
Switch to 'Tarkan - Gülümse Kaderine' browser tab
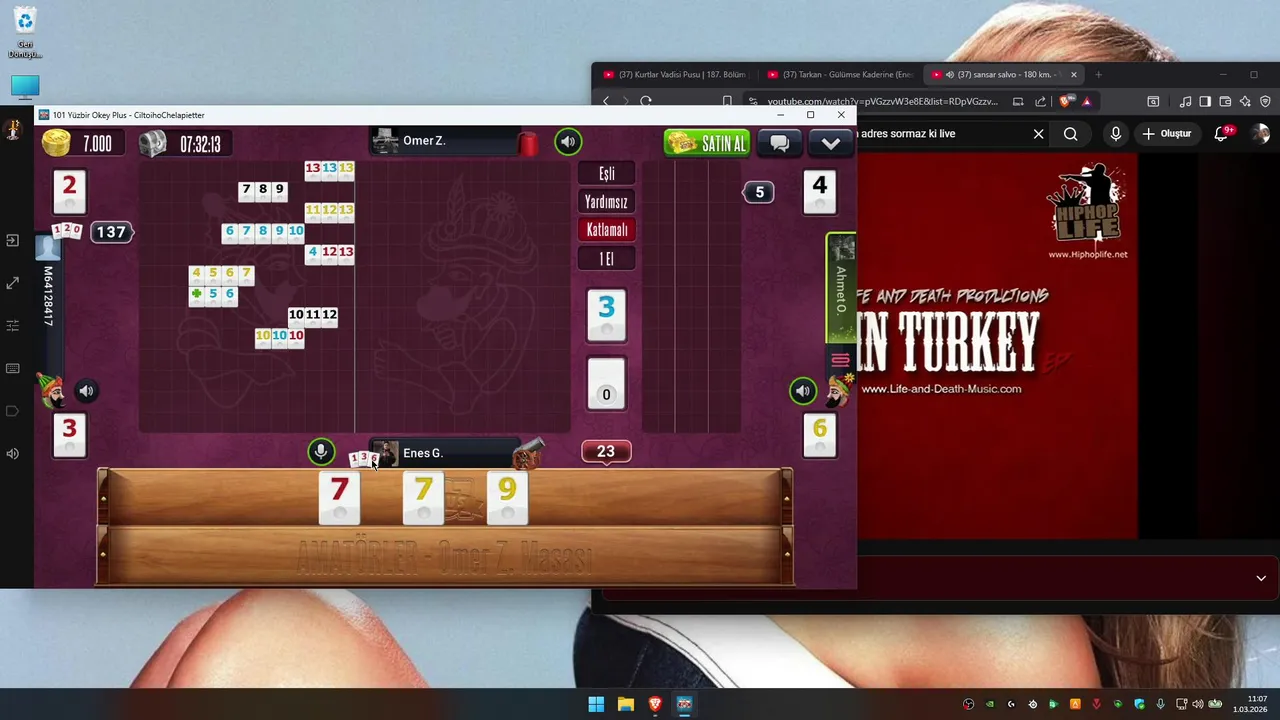click(x=840, y=75)
